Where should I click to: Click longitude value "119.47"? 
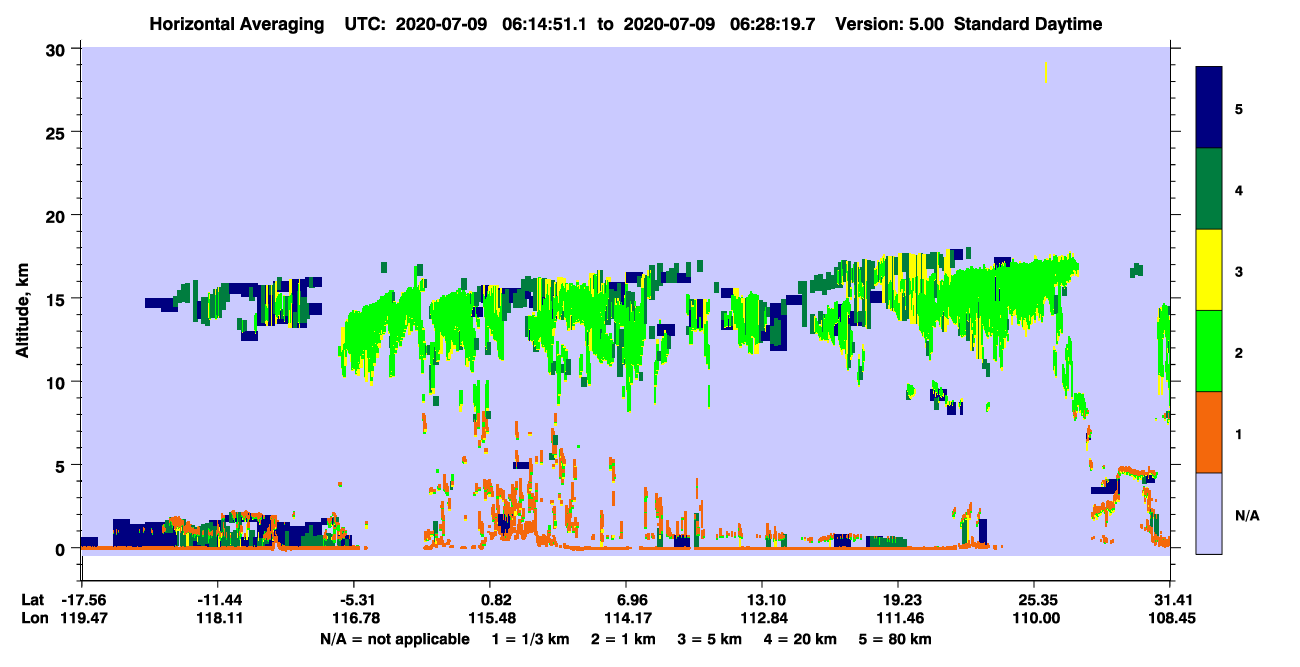[x=83, y=618]
